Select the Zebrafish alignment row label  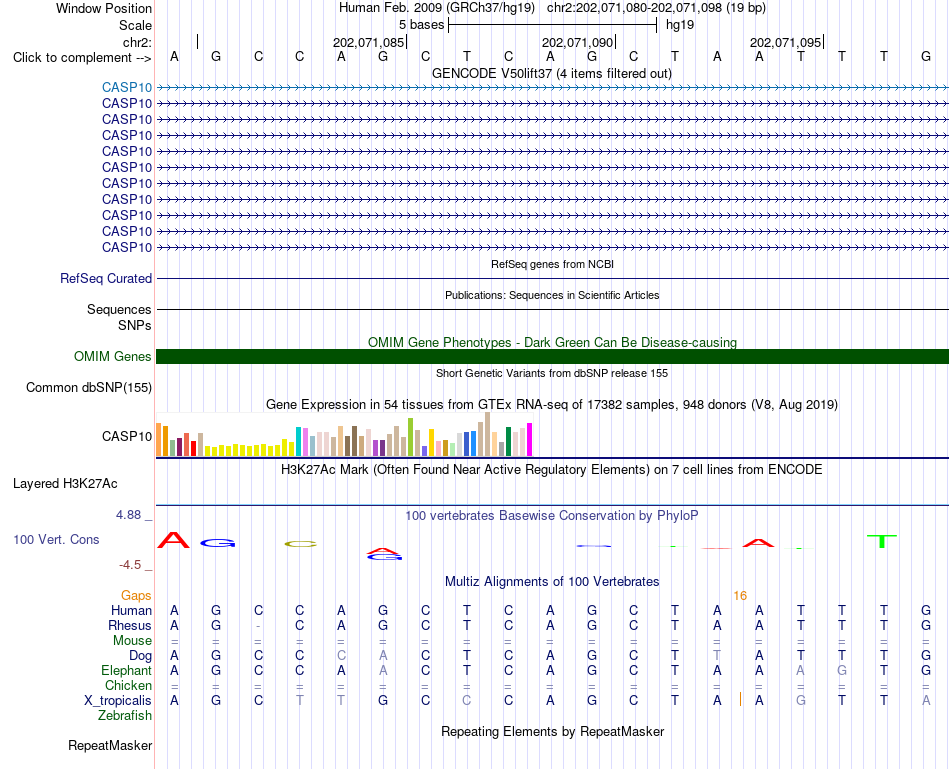pos(125,715)
